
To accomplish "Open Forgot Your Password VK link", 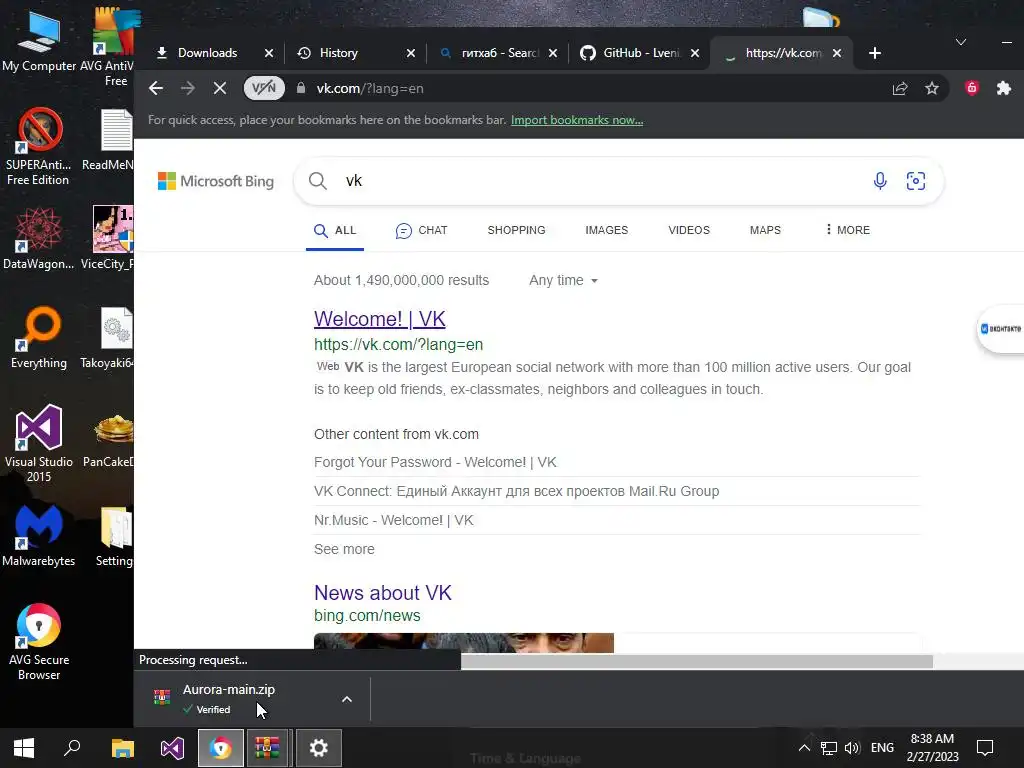I will (x=435, y=462).
